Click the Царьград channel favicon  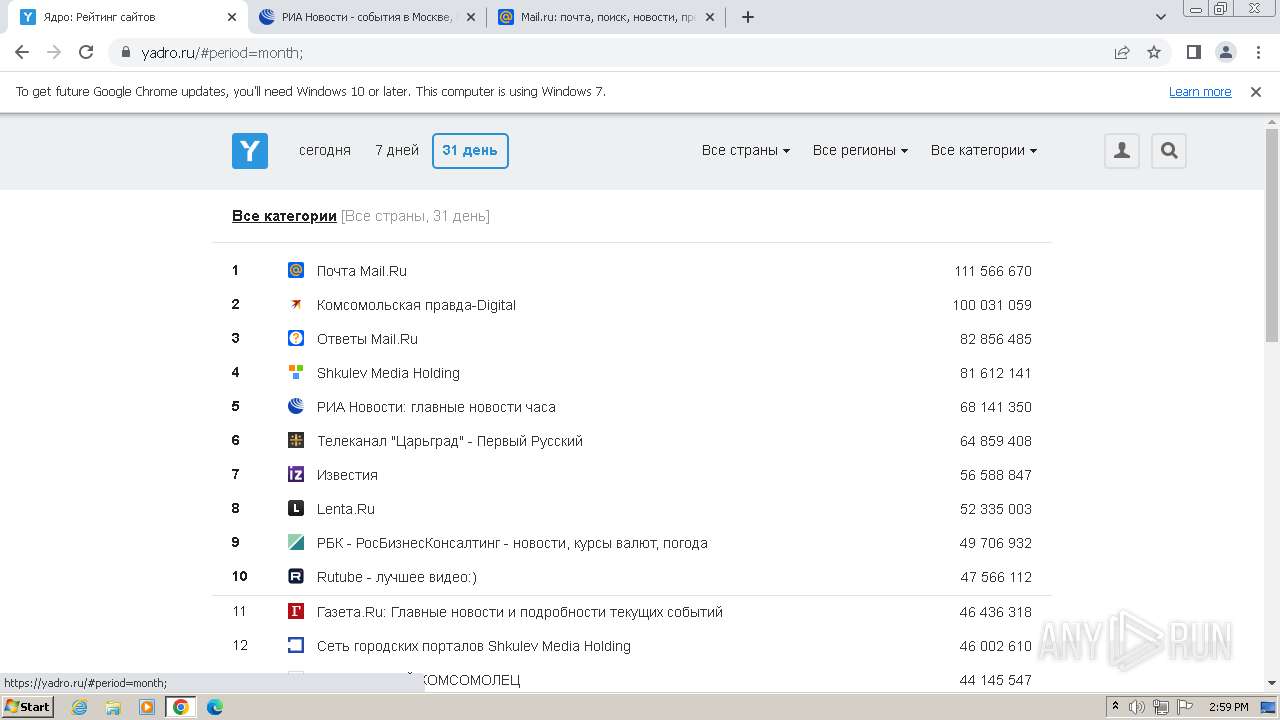tap(296, 440)
